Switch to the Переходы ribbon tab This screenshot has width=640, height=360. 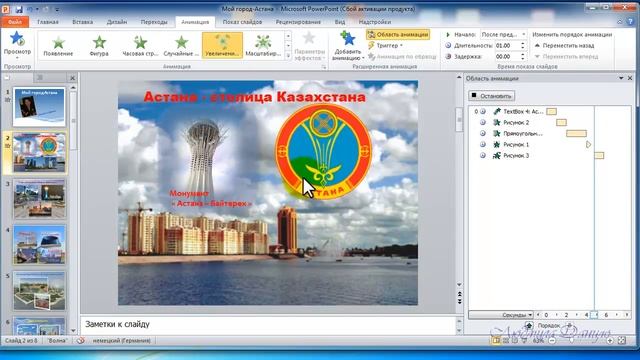click(154, 22)
